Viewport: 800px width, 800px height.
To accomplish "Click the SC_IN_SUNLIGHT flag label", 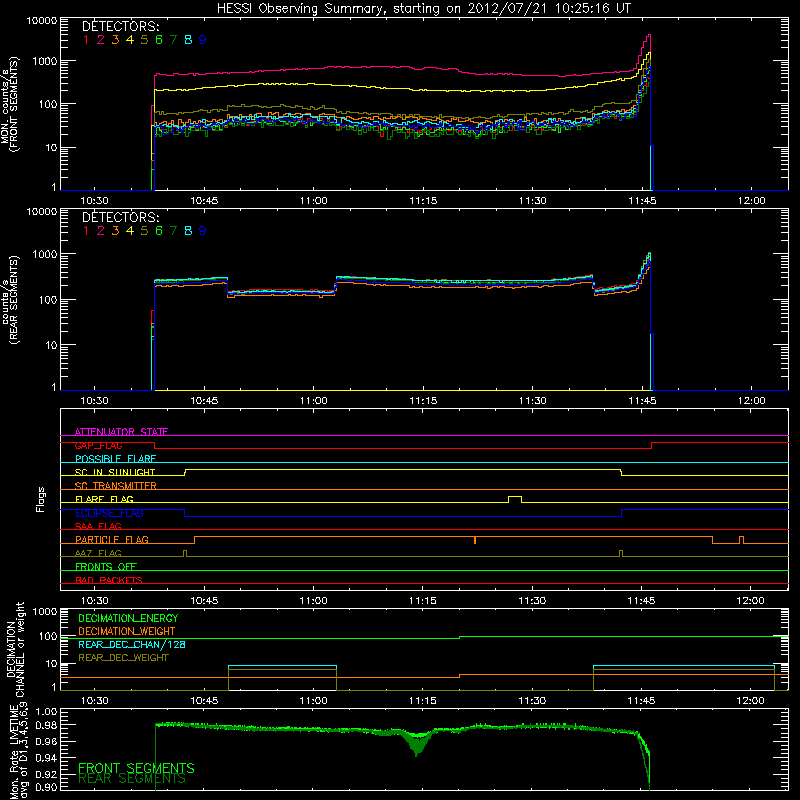I will 115,472.
